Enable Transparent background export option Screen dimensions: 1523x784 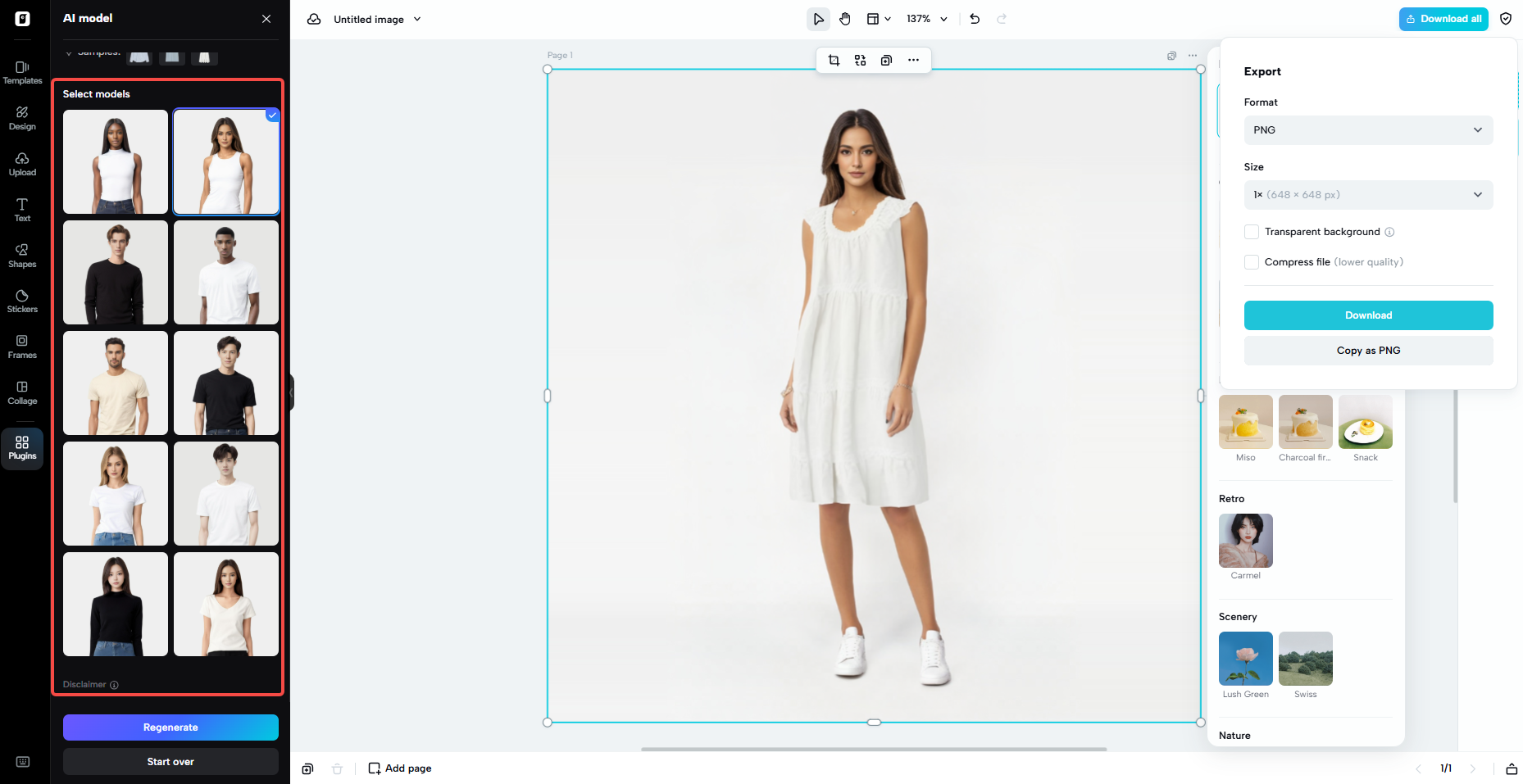point(1252,232)
